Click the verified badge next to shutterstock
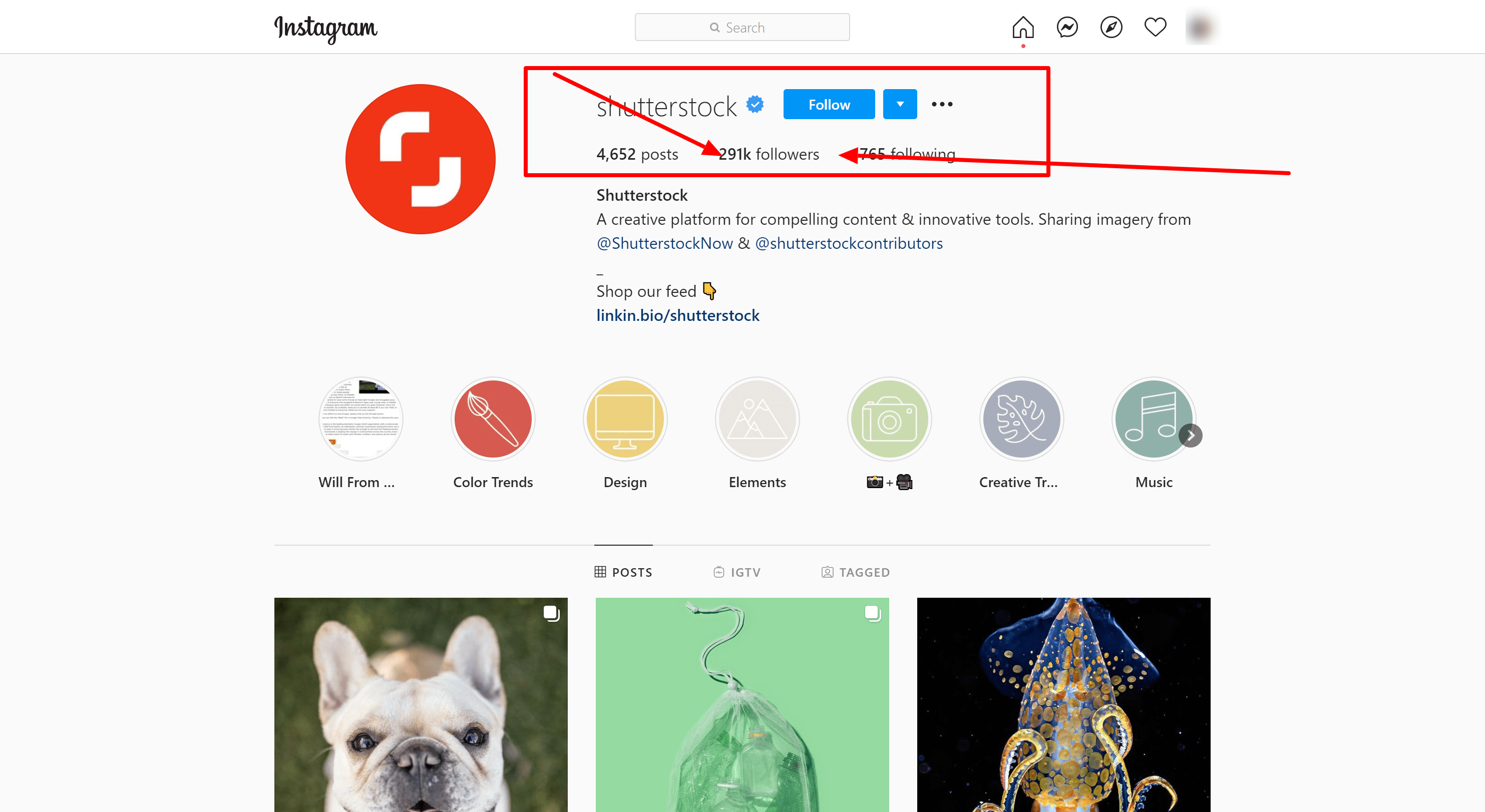1485x812 pixels. (755, 104)
